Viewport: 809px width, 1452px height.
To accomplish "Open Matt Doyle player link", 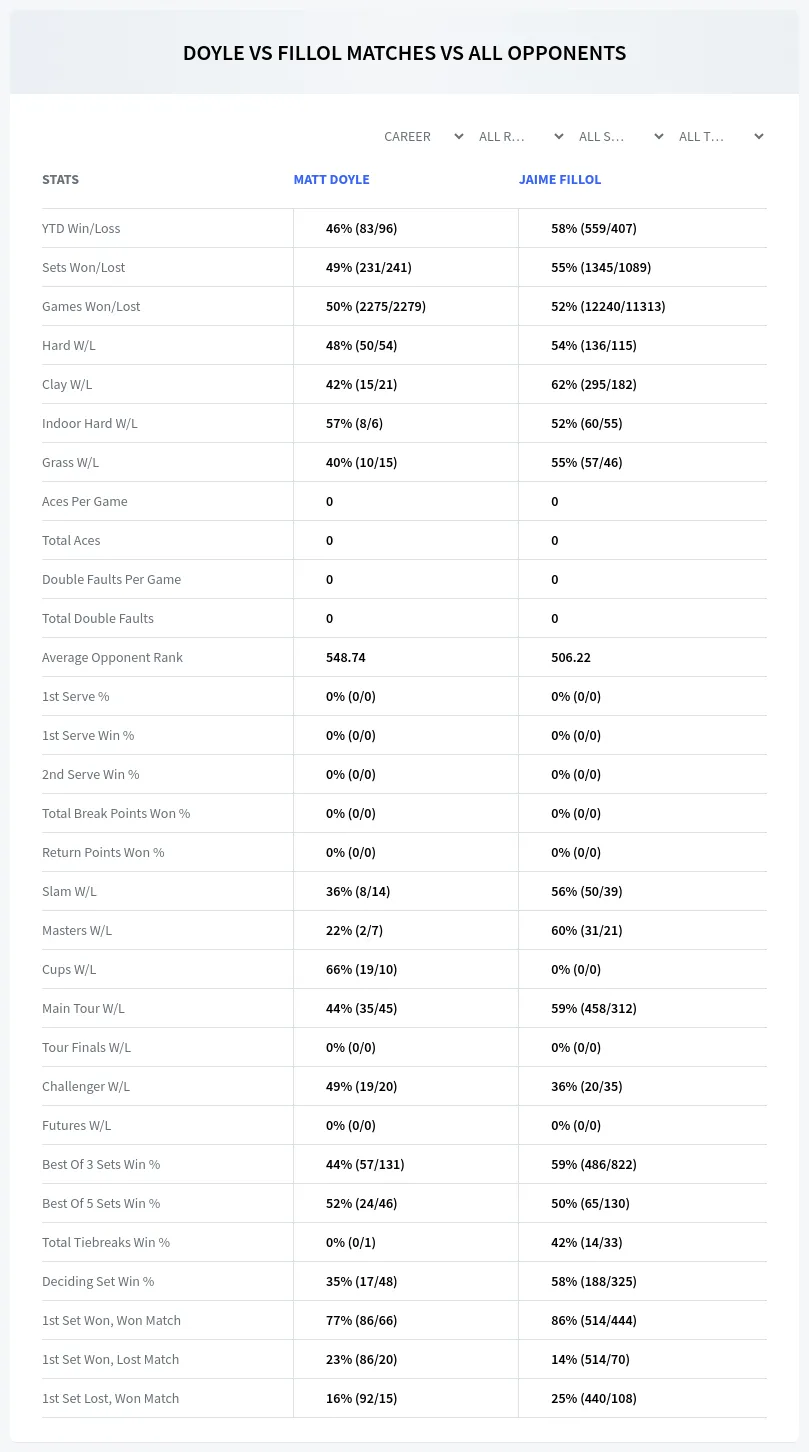I will [x=331, y=180].
